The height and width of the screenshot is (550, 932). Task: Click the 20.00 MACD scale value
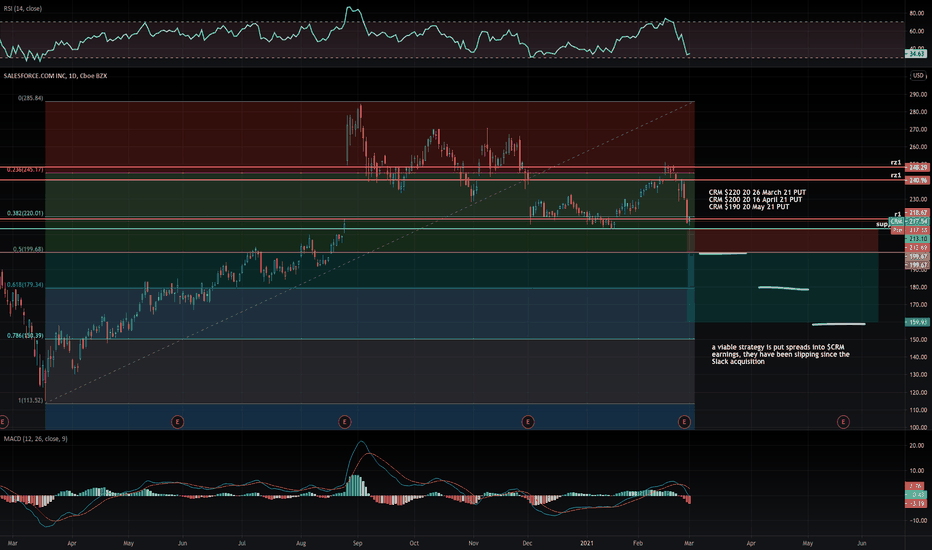click(917, 445)
